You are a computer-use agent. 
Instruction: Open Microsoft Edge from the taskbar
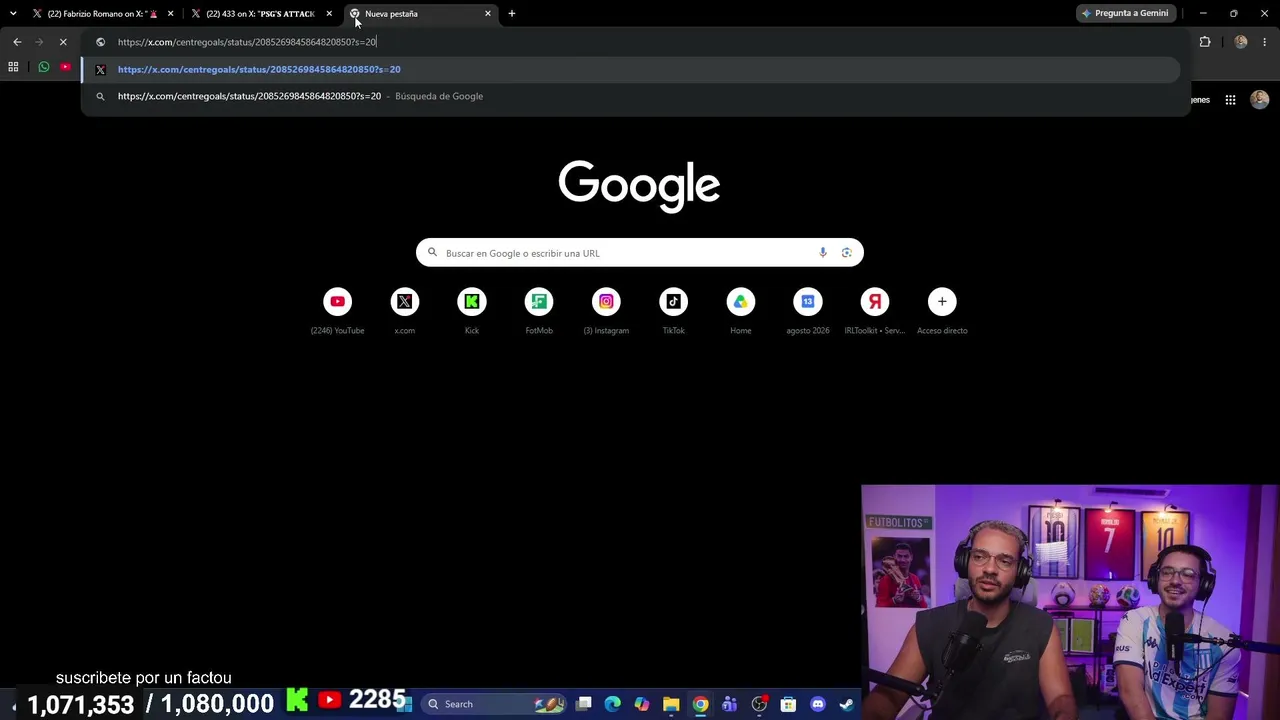point(613,704)
